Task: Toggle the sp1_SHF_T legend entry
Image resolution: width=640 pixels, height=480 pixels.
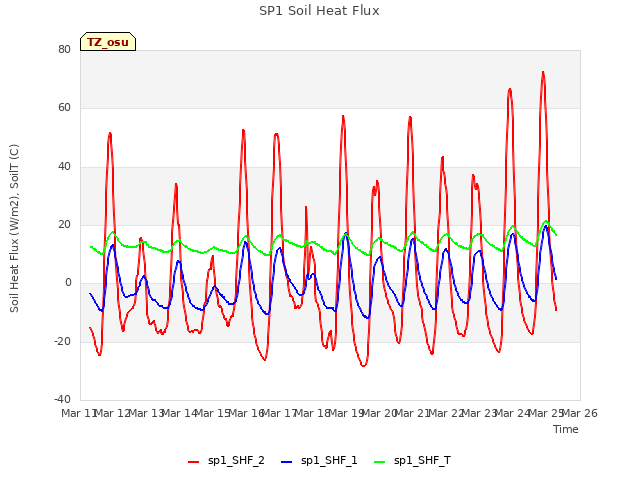Action: click(412, 461)
